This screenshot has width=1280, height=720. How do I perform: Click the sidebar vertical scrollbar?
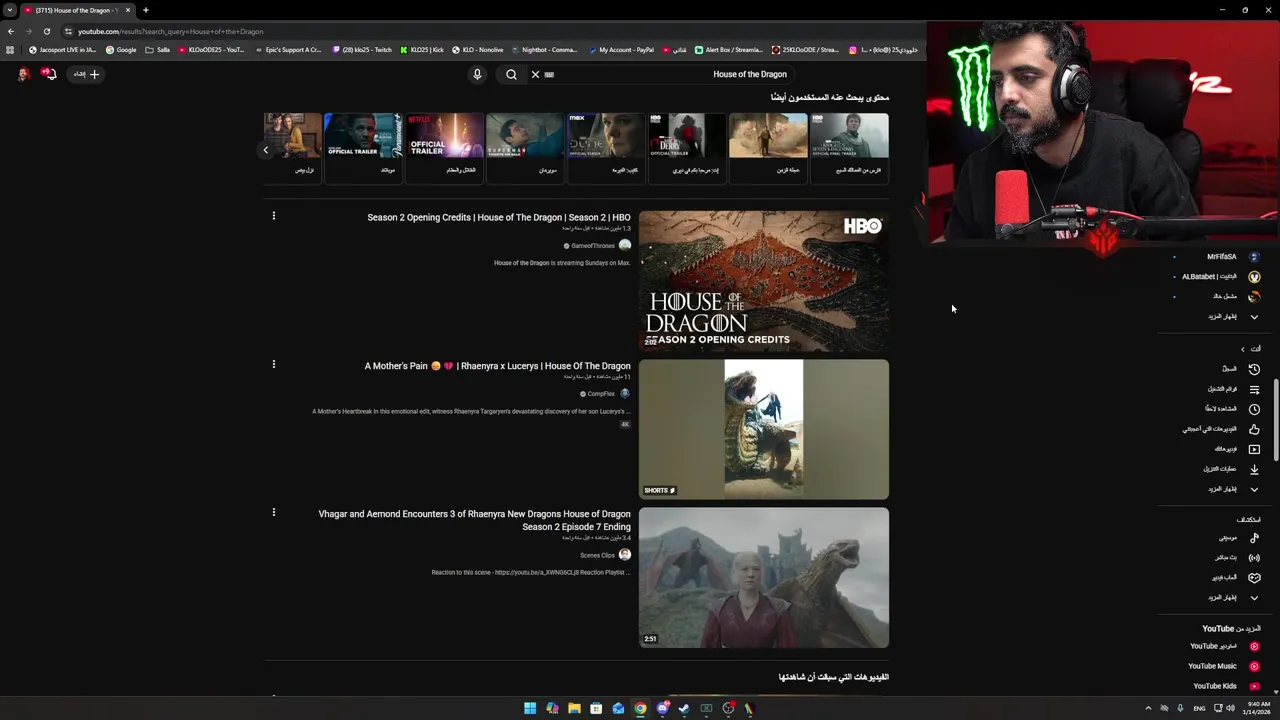(1275, 420)
